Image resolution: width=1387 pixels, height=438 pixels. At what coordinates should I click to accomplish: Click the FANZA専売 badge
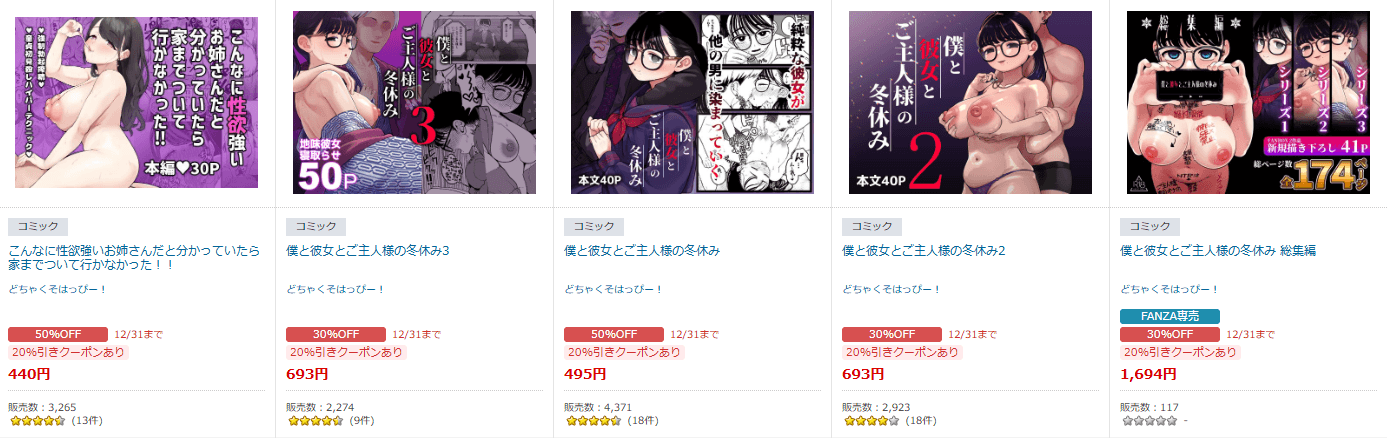[1169, 316]
